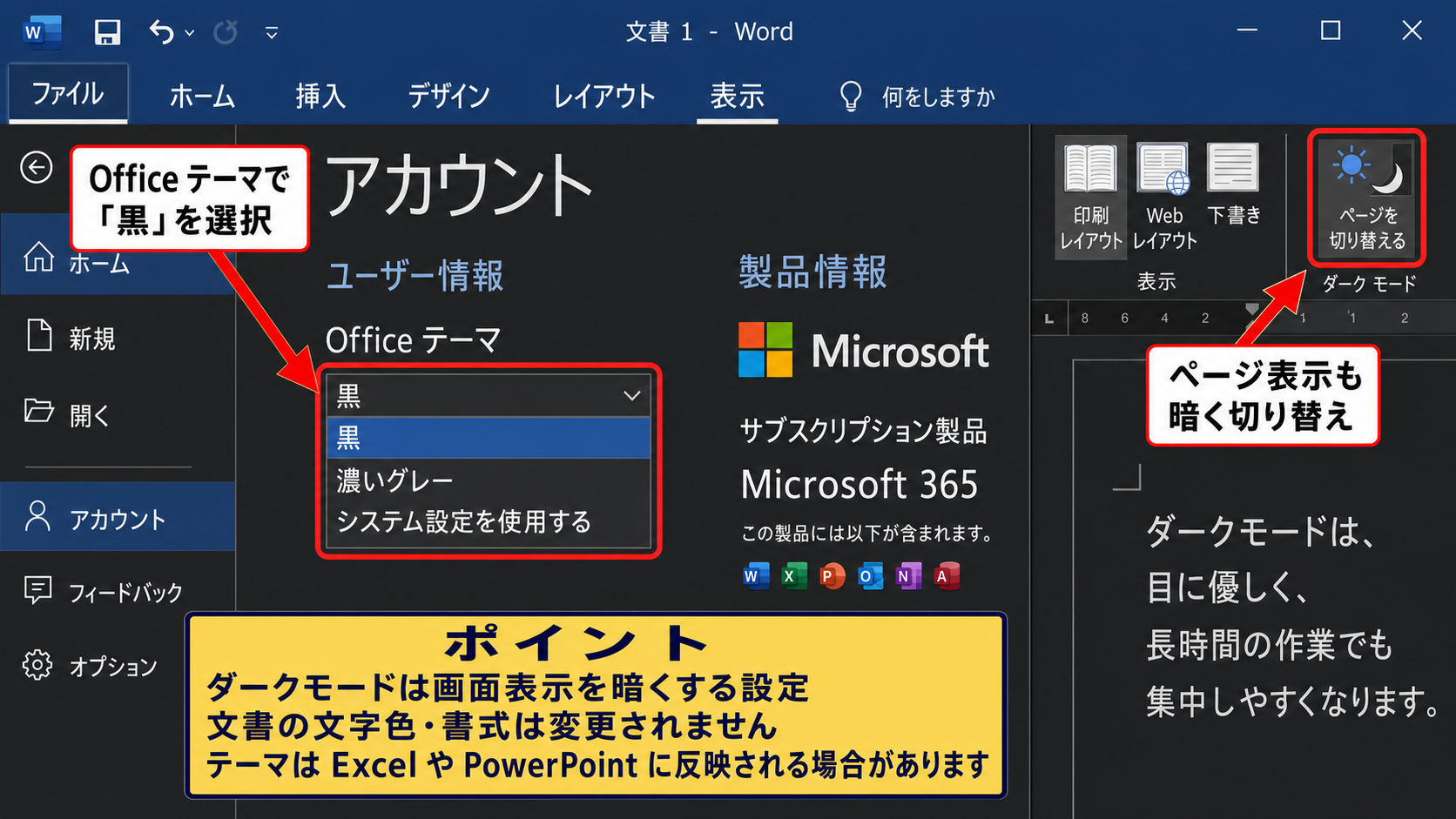Redo the last action
Screen dimensions: 1456x819
point(226,32)
